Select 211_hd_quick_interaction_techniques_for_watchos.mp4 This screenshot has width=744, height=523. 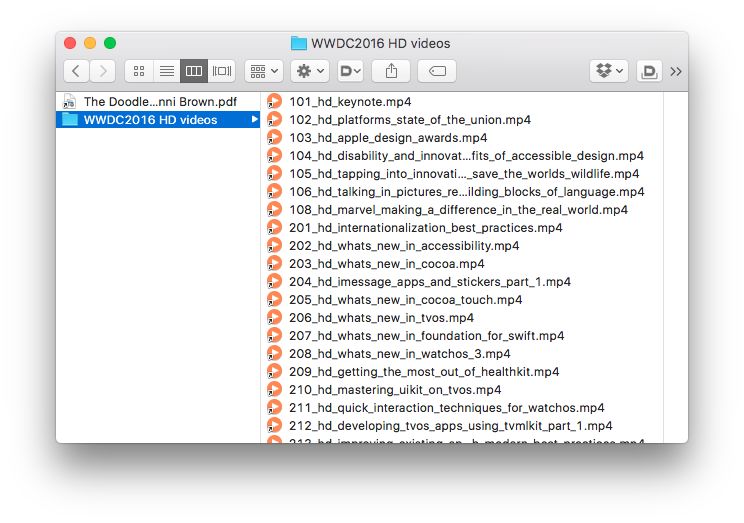coord(463,408)
